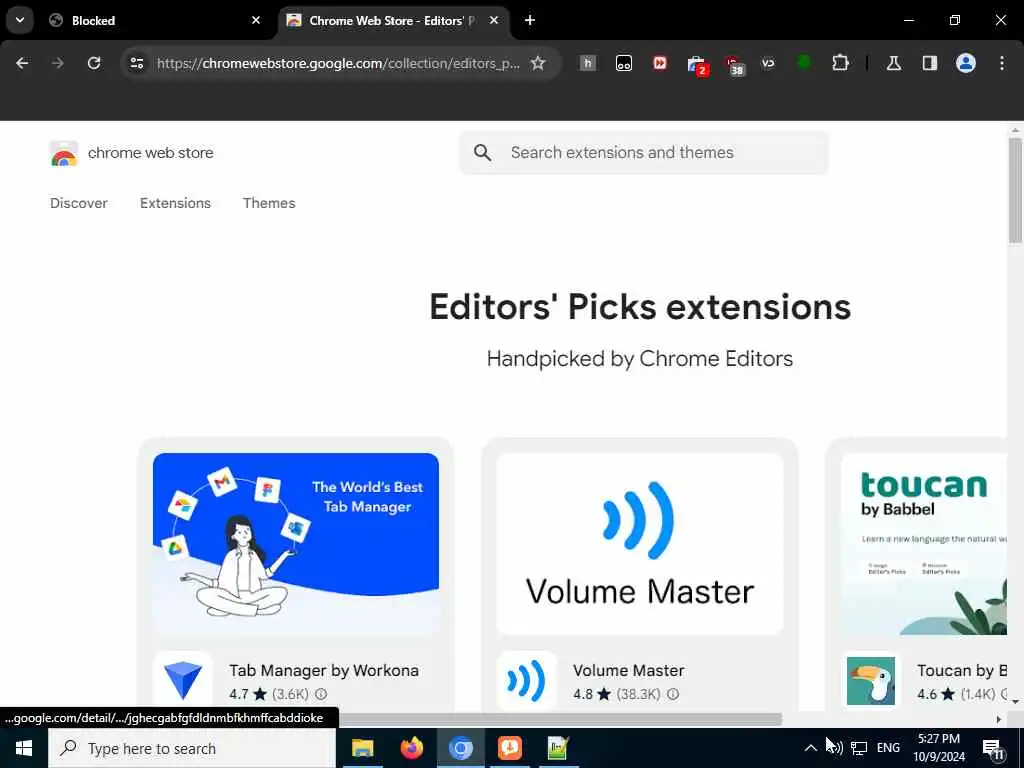
Task: Open the 'VD' extension icon
Action: (768, 63)
